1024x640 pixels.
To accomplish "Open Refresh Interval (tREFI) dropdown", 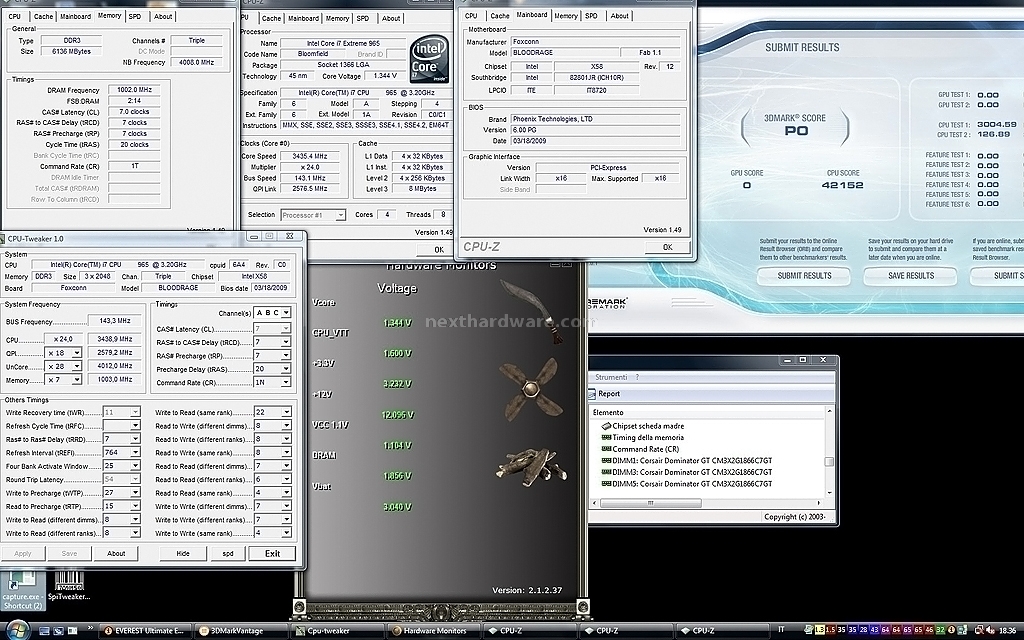I will 135,453.
